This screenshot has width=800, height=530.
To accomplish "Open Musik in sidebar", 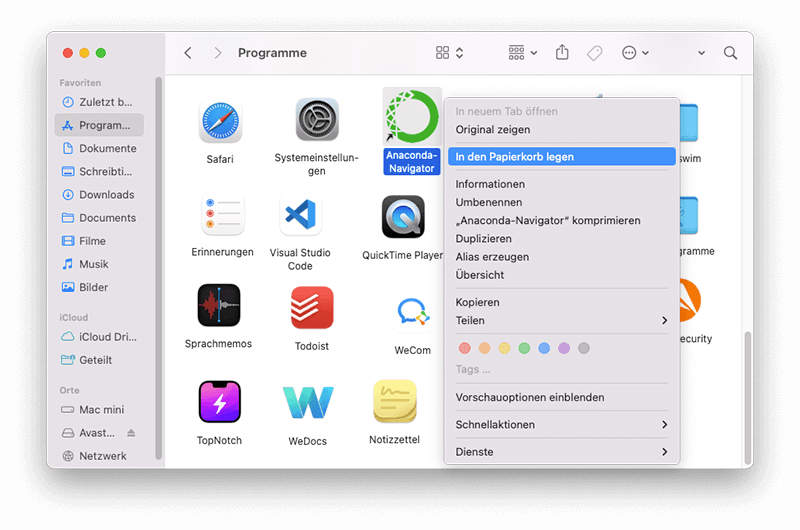I will [99, 264].
